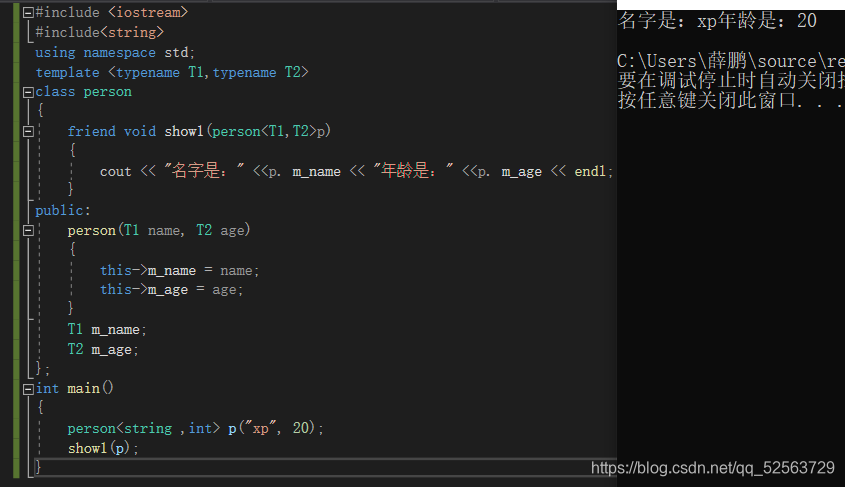845x487 pixels.
Task: Click 'person<string ,int> p("xp", 20);' line
Action: pos(195,428)
